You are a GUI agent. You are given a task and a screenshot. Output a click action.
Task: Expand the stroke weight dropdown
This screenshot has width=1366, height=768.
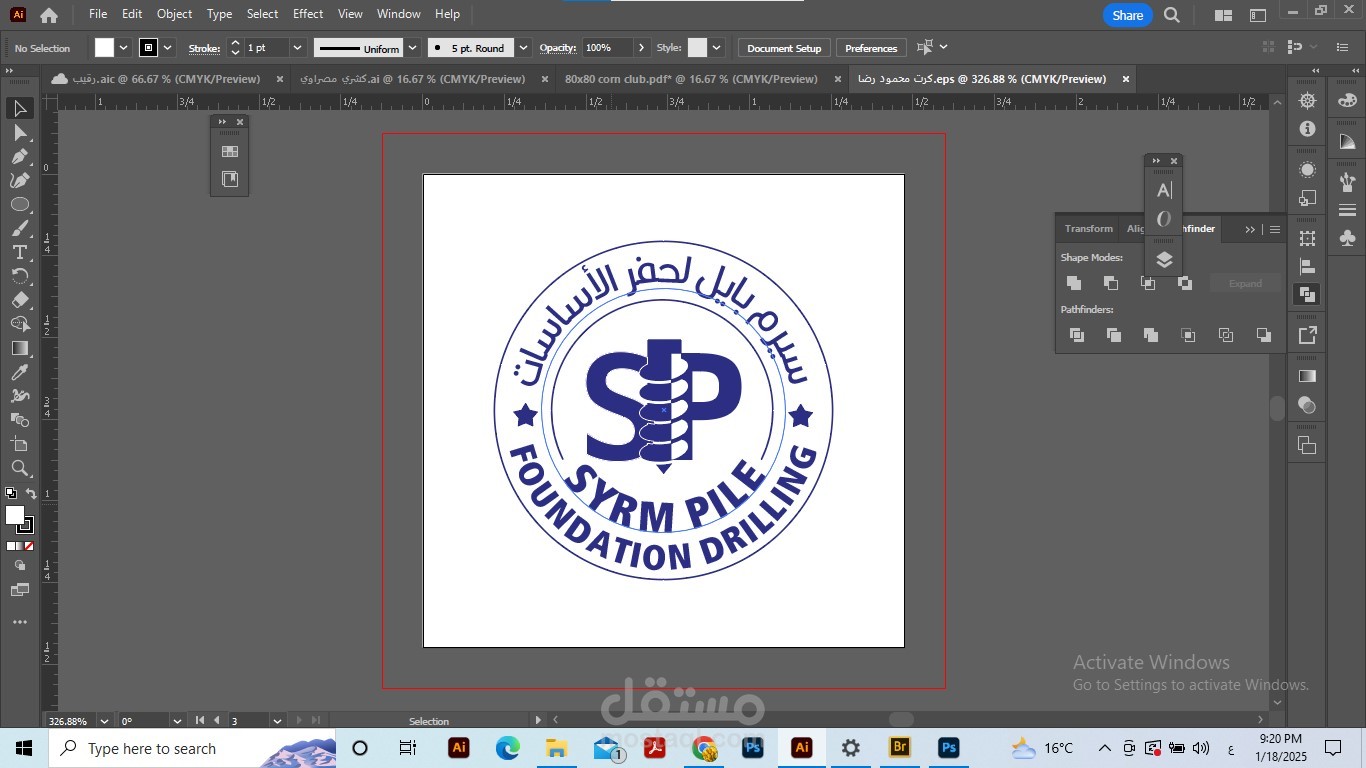(297, 48)
